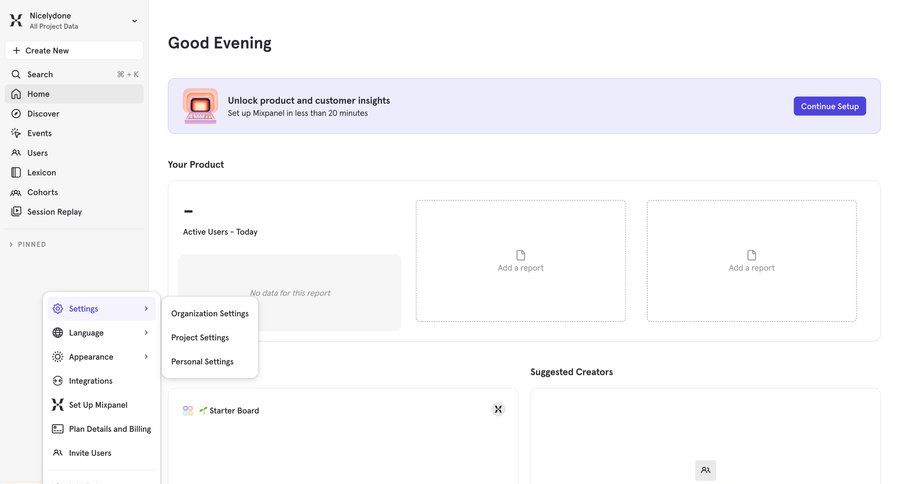Click the Session Replay play icon
The image size is (900, 484).
click(x=16, y=211)
